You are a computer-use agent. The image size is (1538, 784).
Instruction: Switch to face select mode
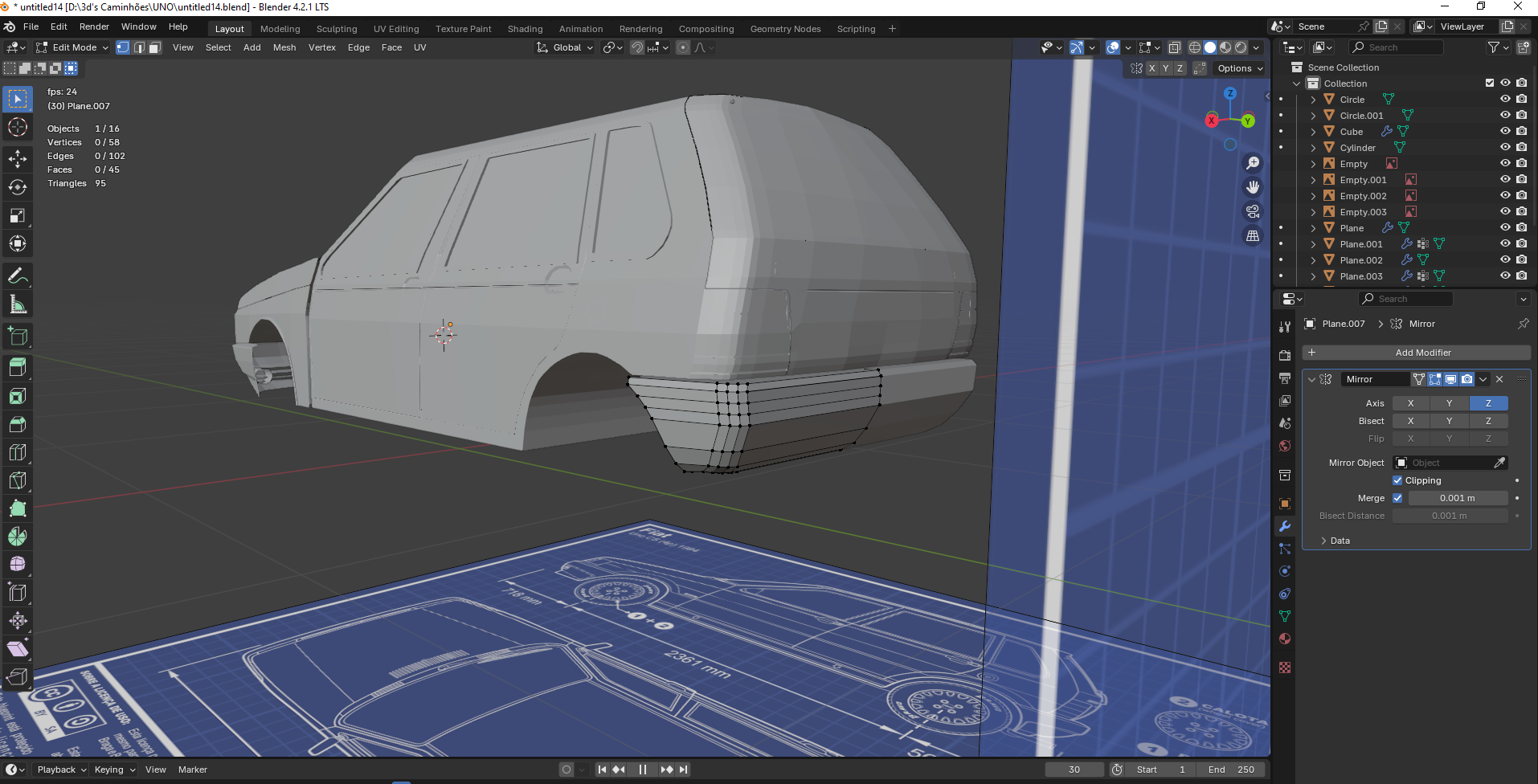[155, 47]
